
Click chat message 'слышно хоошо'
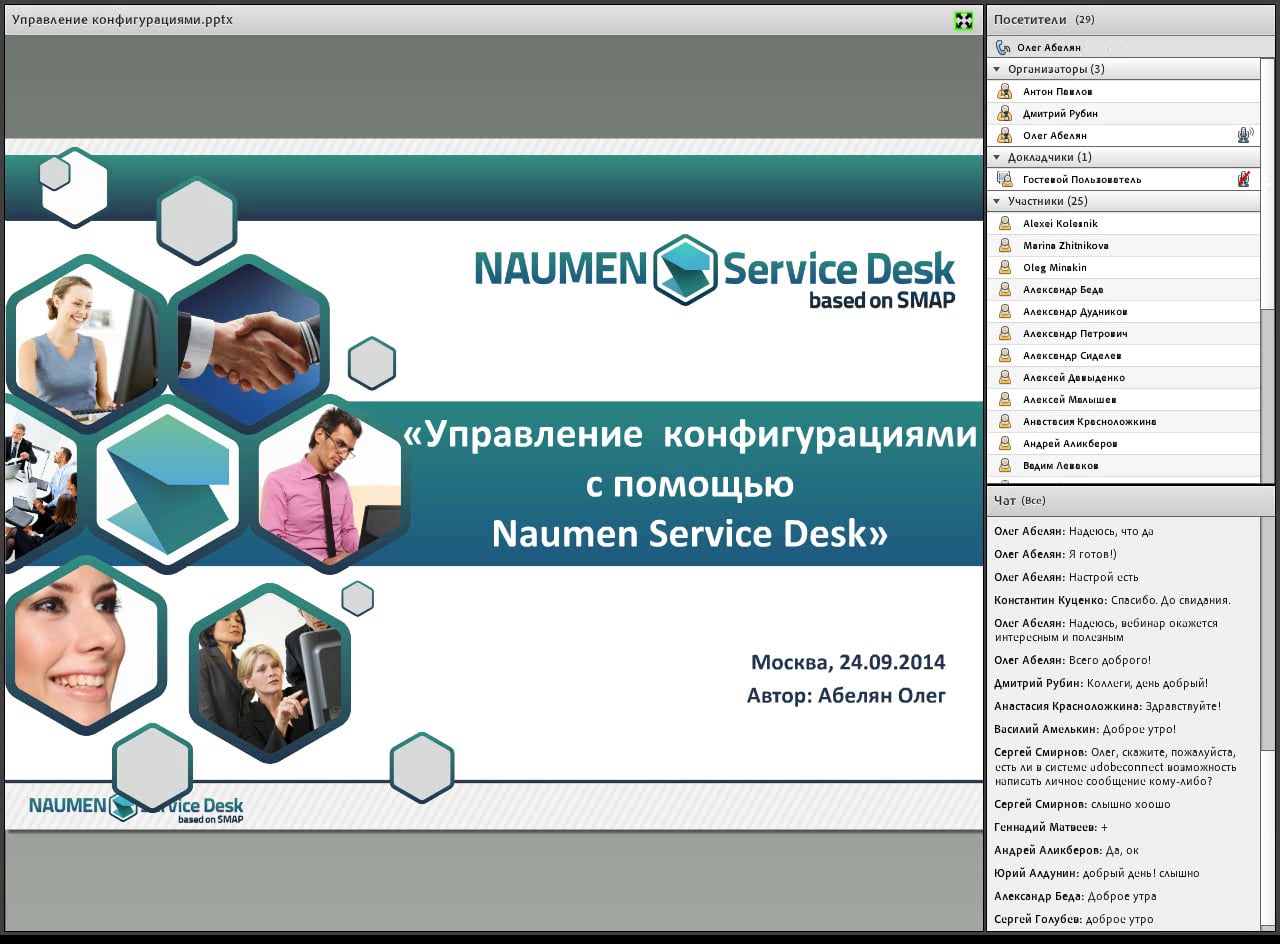pos(1082,804)
